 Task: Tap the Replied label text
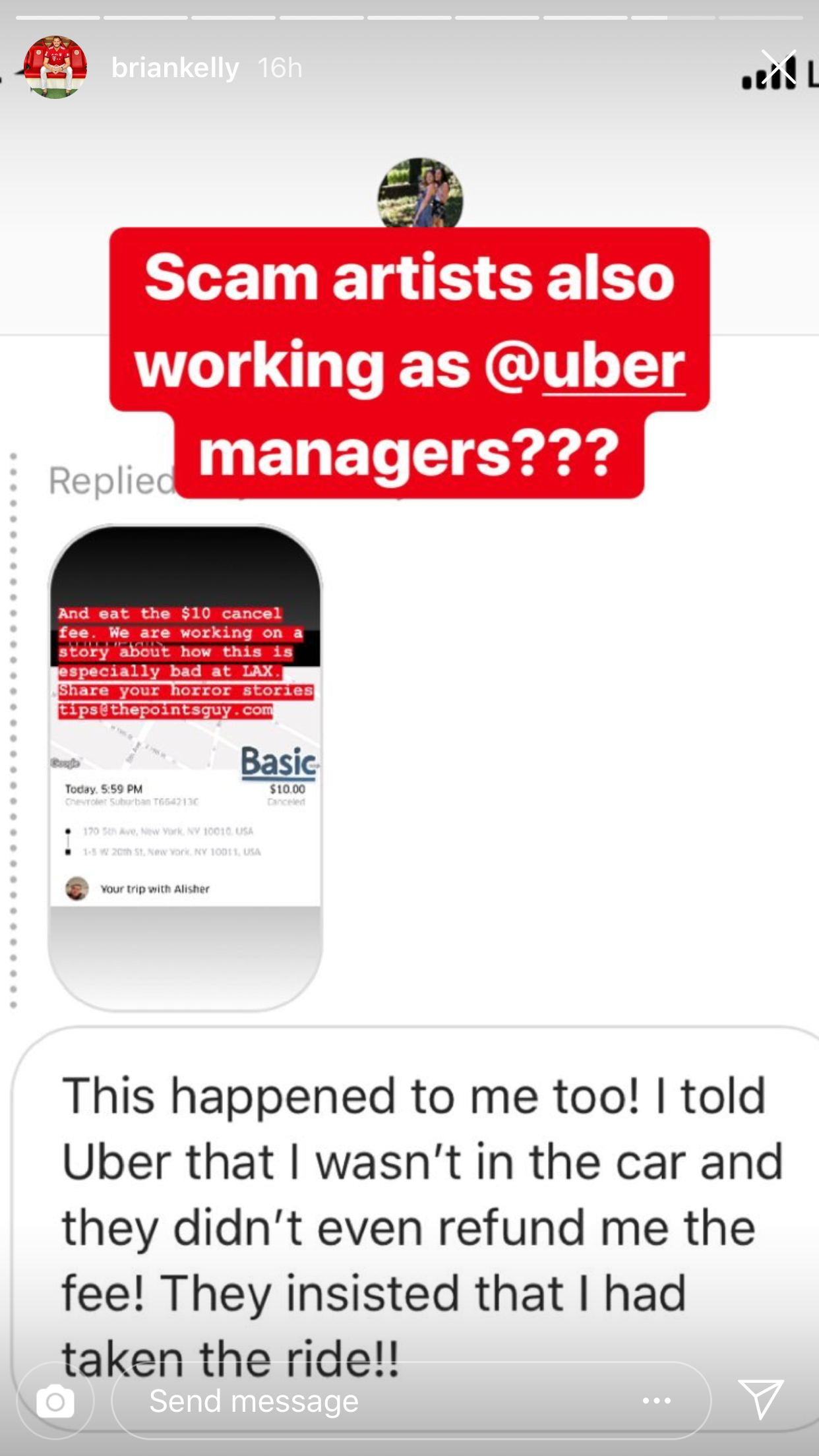tap(111, 480)
